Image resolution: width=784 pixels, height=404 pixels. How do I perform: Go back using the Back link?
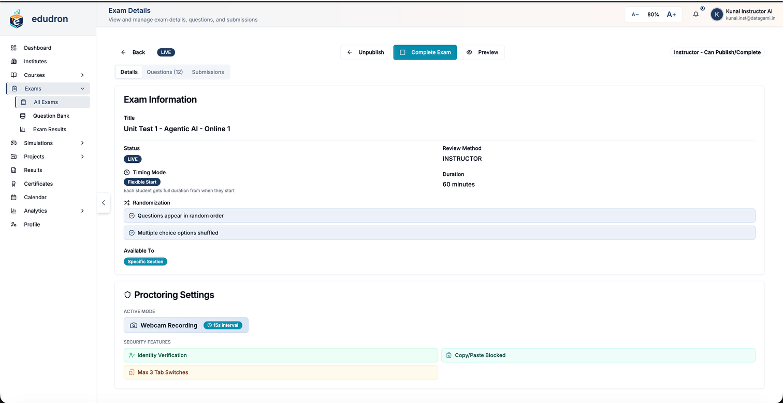point(132,52)
